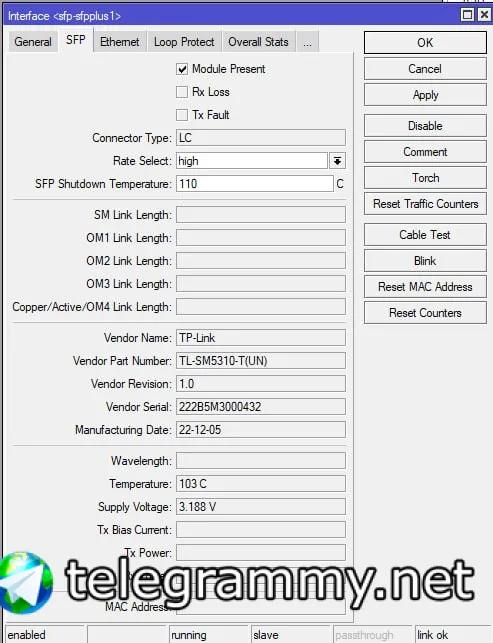Viewport: 493px width, 643px height.
Task: Click the Blink button
Action: [x=425, y=261]
